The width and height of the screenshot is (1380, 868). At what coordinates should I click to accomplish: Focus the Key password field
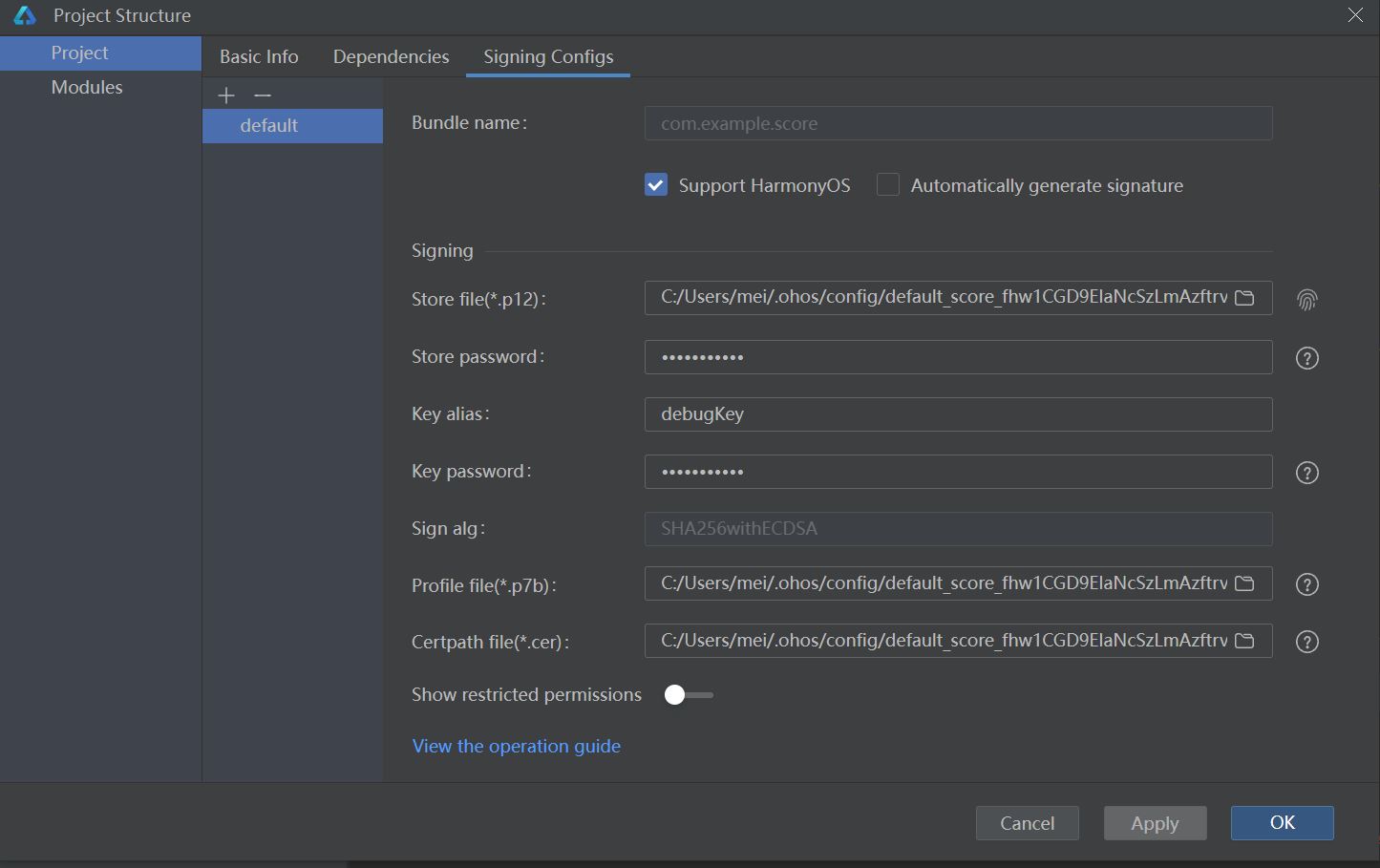[x=959, y=472]
